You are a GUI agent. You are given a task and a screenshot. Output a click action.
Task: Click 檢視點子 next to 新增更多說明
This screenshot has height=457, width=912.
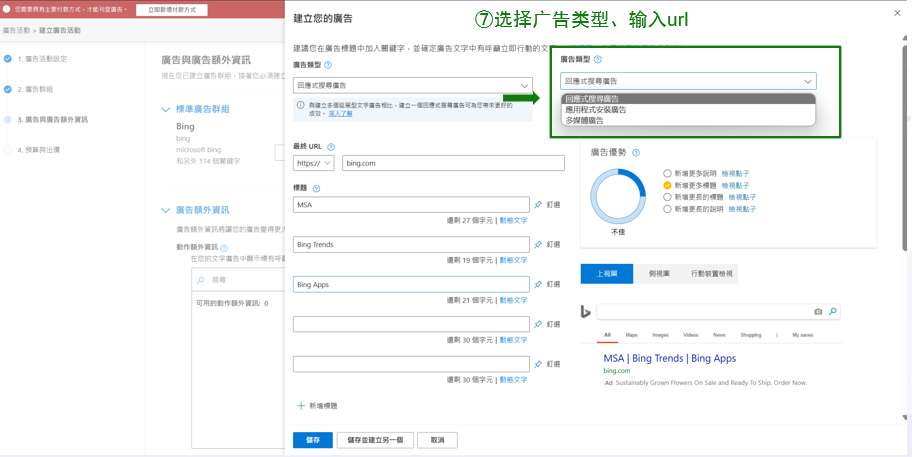click(x=735, y=173)
